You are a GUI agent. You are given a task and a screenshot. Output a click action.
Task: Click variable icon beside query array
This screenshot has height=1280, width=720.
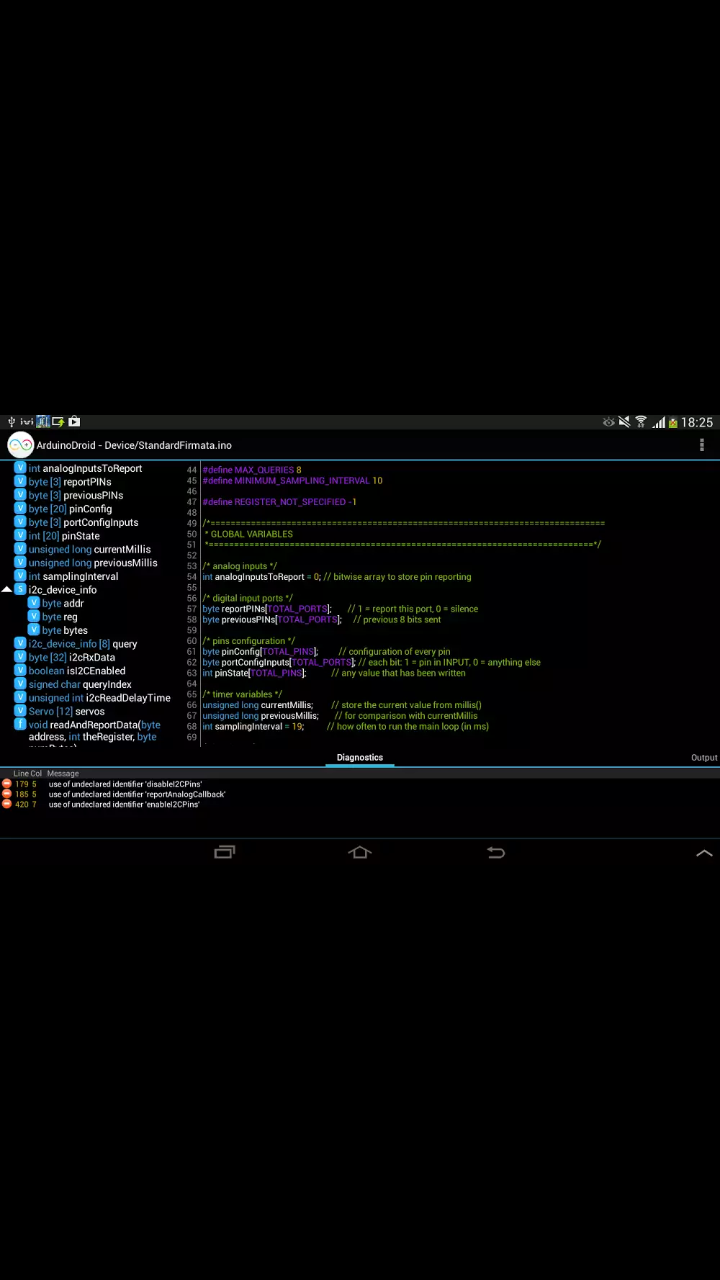tap(20, 644)
